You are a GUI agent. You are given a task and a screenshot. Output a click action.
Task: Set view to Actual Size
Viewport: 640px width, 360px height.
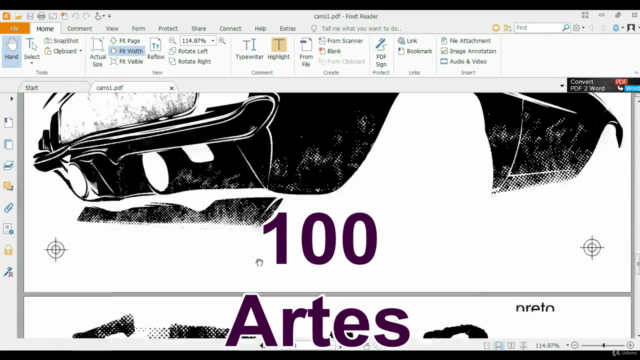coord(98,51)
